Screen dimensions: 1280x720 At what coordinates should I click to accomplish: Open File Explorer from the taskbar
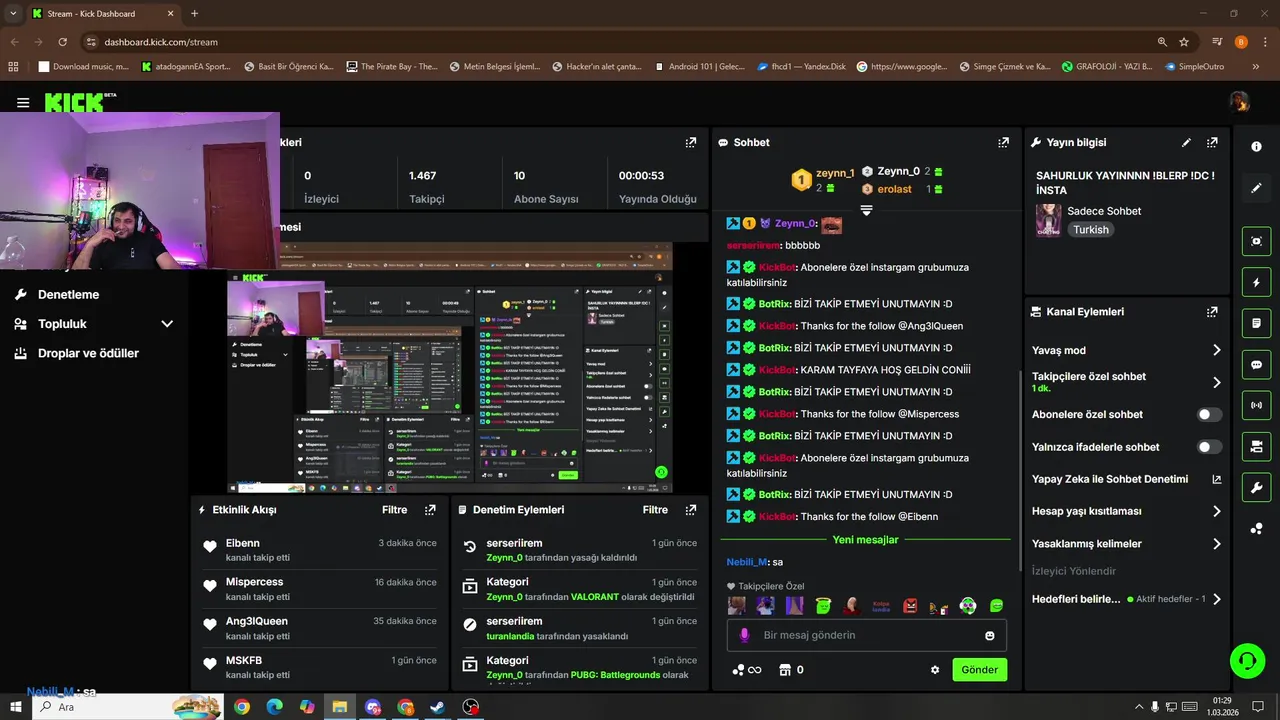click(x=339, y=707)
